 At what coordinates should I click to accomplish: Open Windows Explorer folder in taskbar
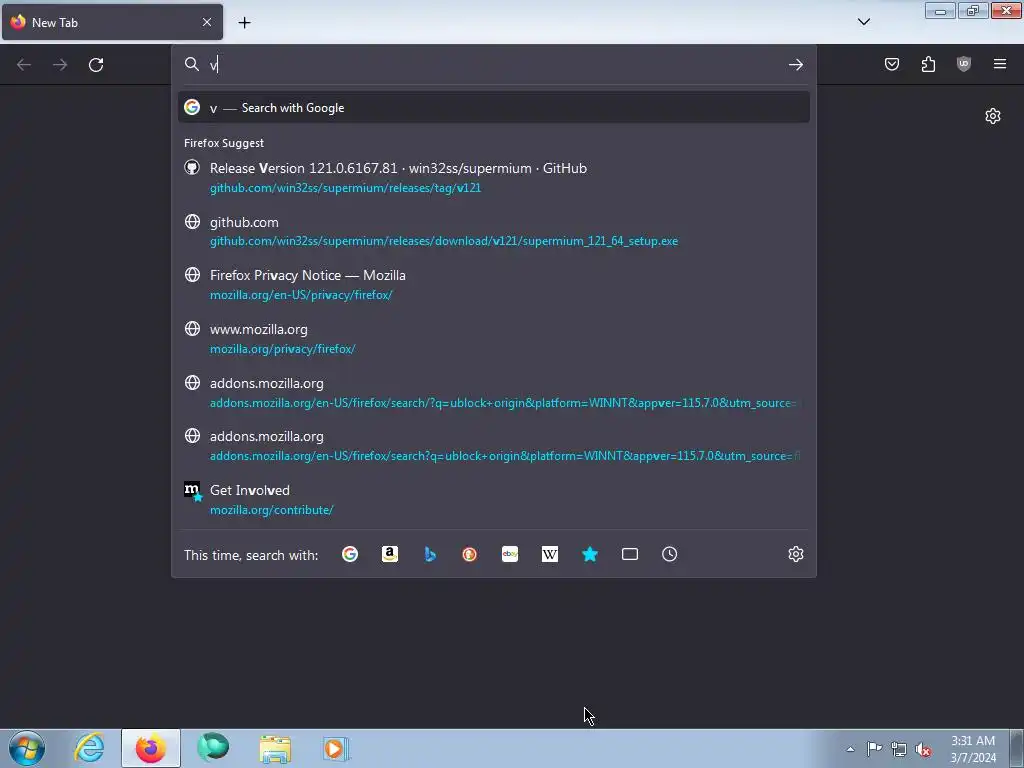(x=275, y=748)
